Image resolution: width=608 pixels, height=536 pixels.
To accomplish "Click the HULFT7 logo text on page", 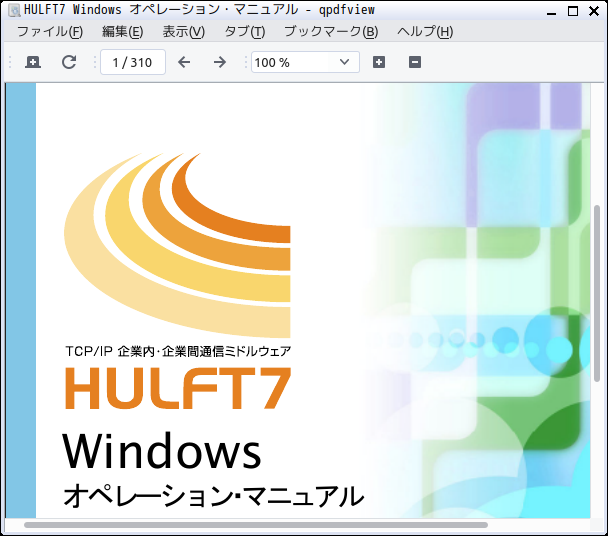I will click(x=178, y=388).
